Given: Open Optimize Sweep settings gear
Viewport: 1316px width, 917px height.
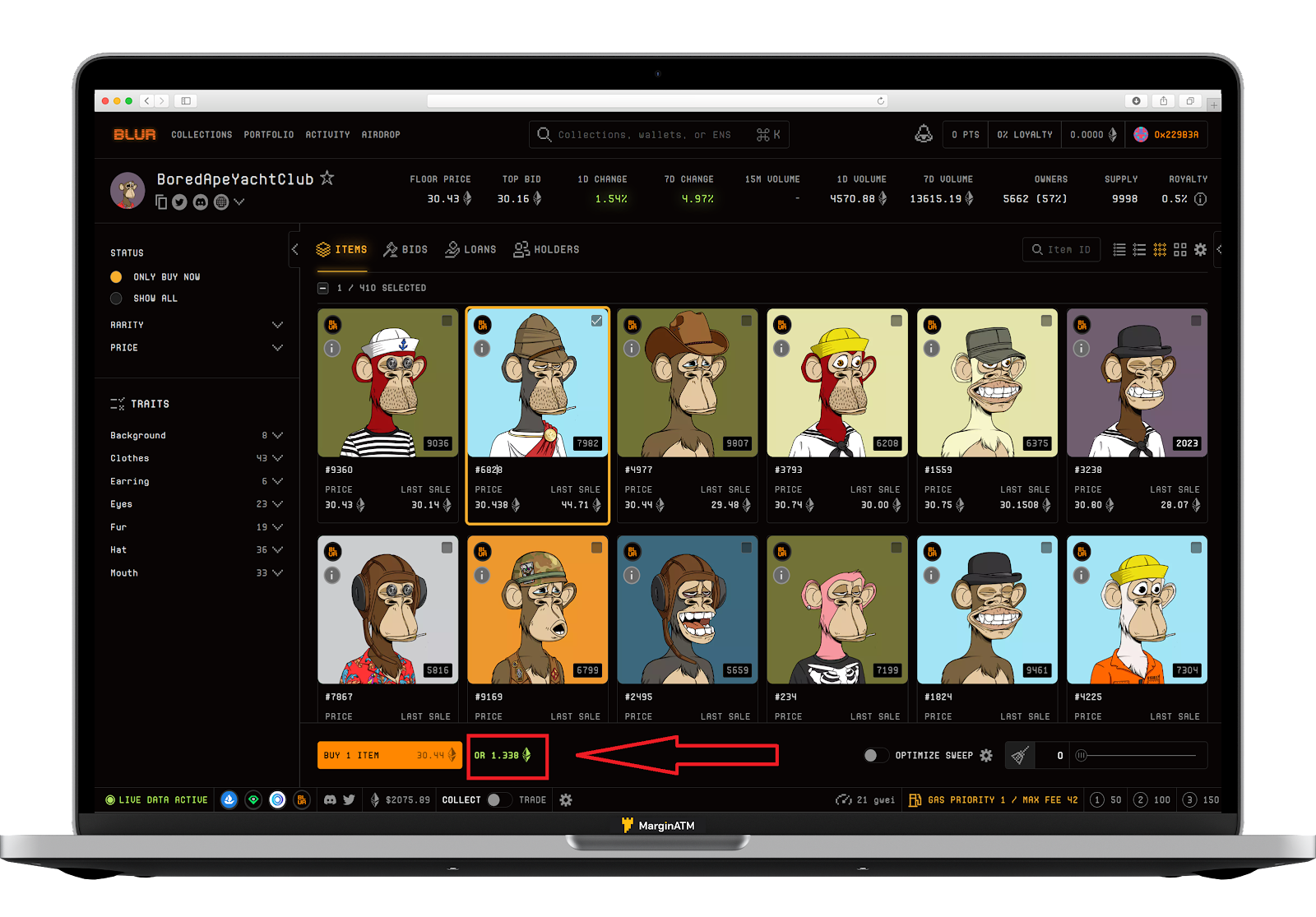Looking at the screenshot, I should pos(986,755).
